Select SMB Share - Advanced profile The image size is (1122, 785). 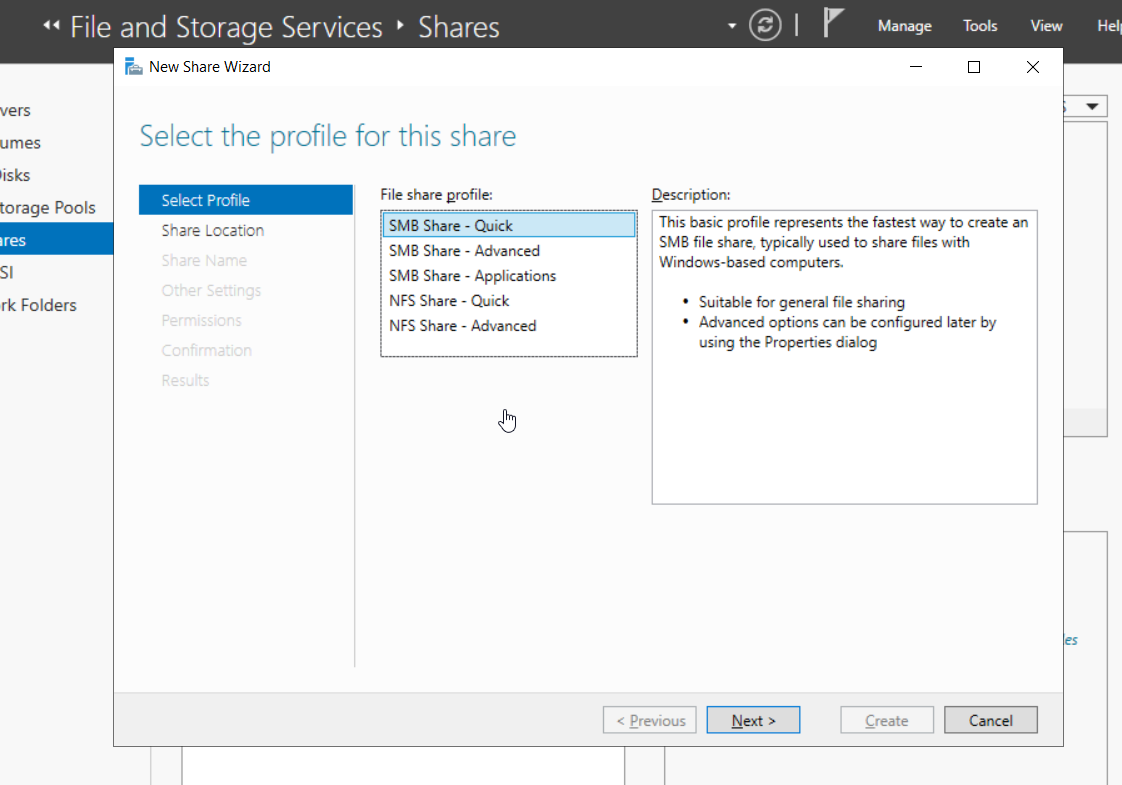[x=464, y=251]
